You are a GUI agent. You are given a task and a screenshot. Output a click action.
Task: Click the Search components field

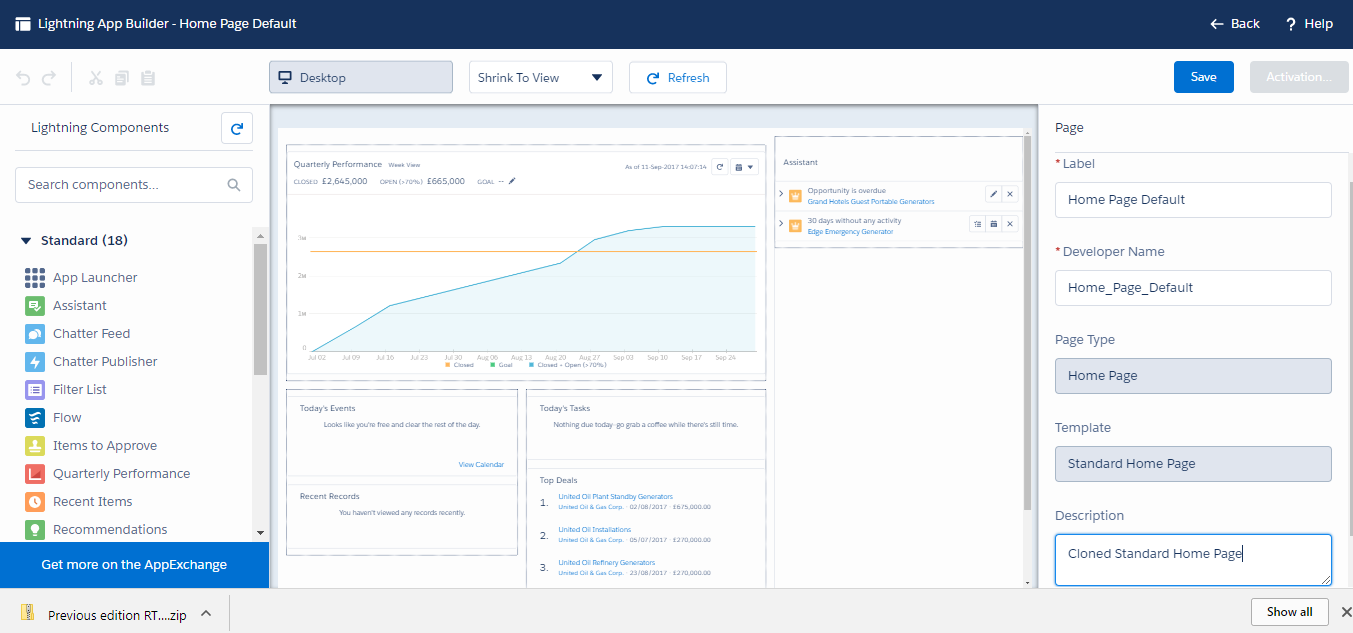click(134, 185)
